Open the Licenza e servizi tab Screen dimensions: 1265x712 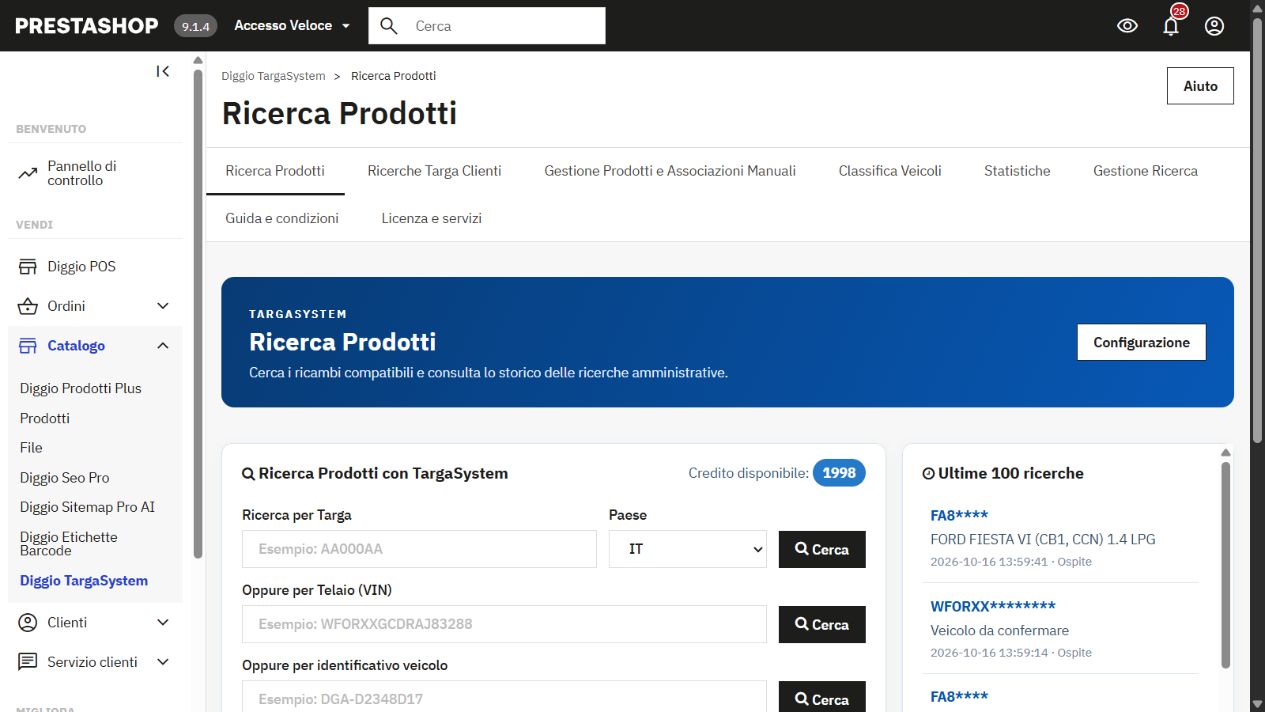point(431,218)
